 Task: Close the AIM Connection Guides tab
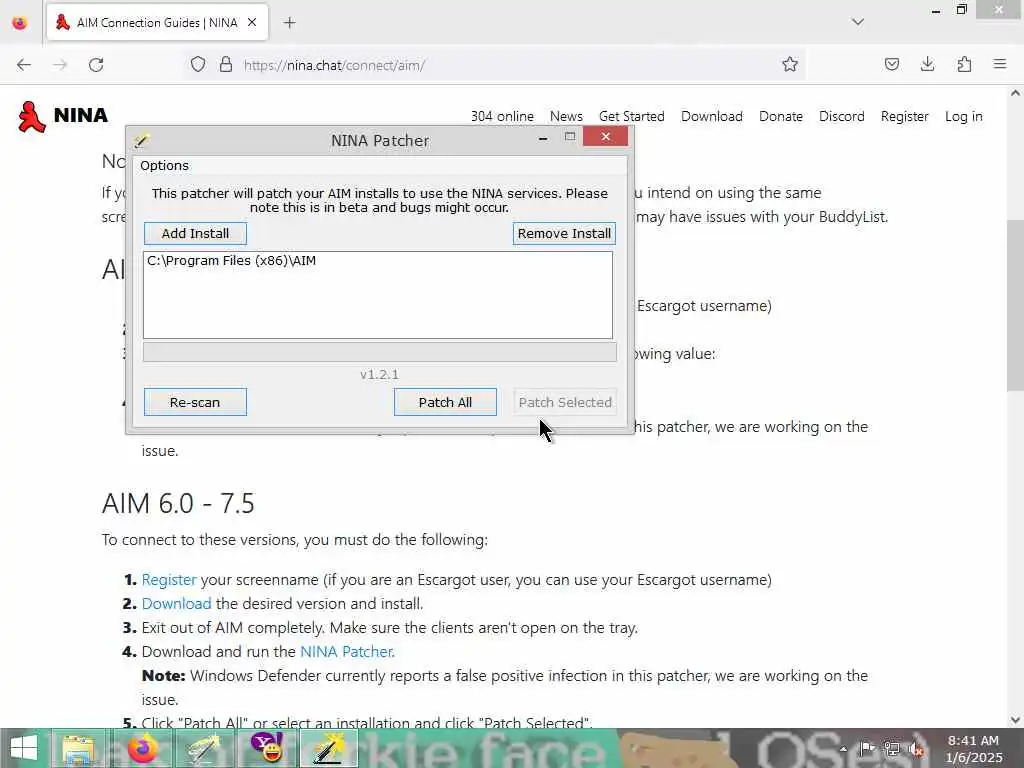pyautogui.click(x=251, y=23)
